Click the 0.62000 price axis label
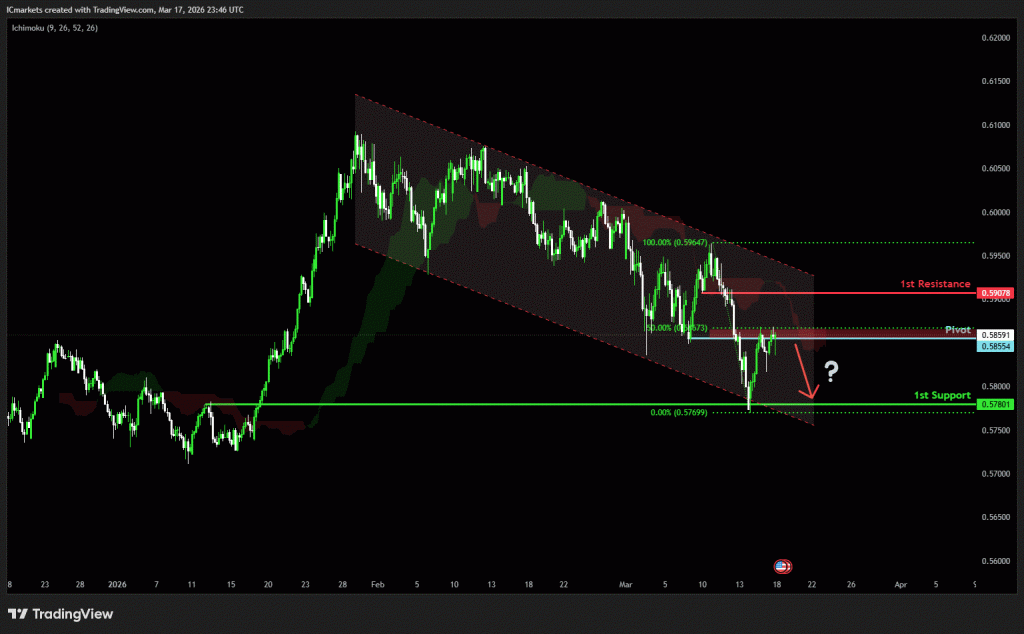 coord(996,38)
